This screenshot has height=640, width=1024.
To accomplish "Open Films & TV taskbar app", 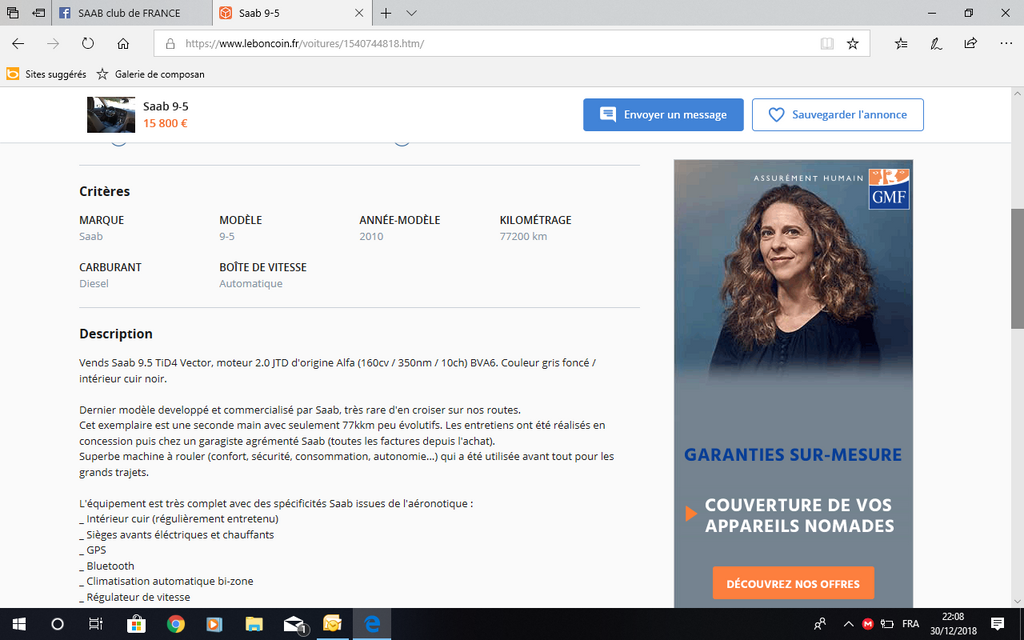I will [214, 624].
